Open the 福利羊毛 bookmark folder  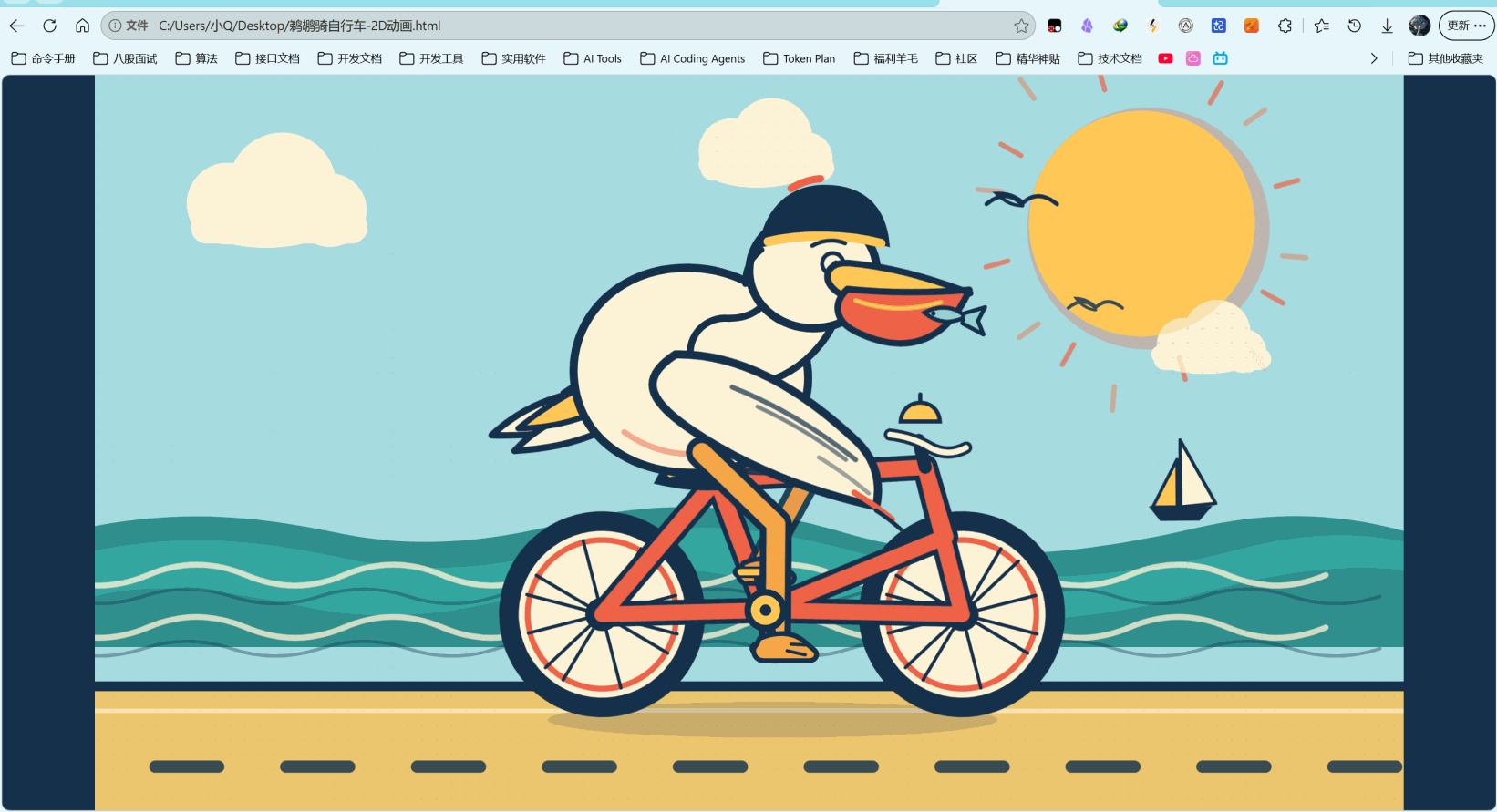pyautogui.click(x=886, y=58)
